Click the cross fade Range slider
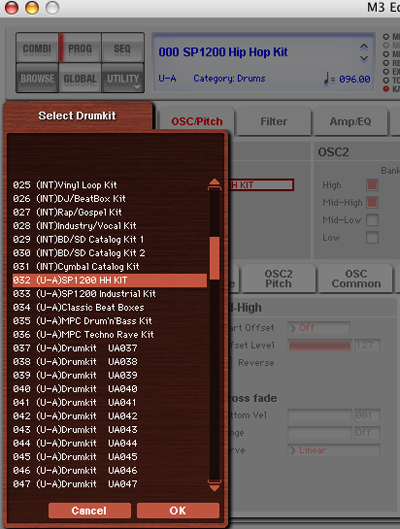The width and height of the screenshot is (400, 529). 319,433
